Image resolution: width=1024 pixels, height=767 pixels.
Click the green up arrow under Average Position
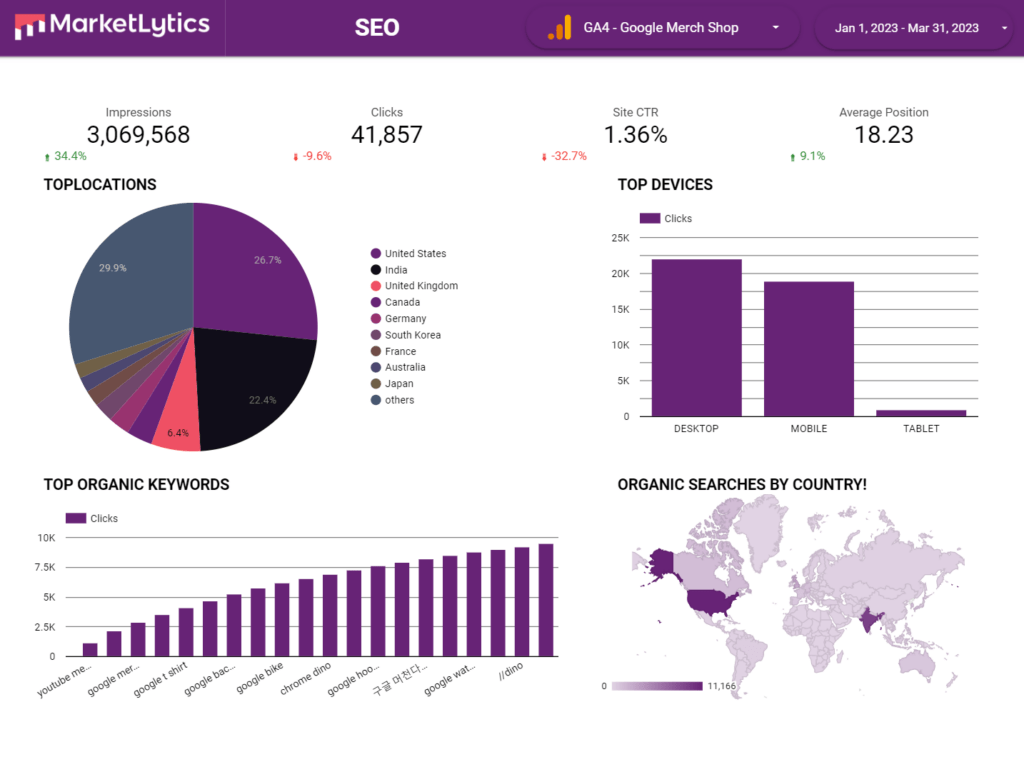click(792, 157)
